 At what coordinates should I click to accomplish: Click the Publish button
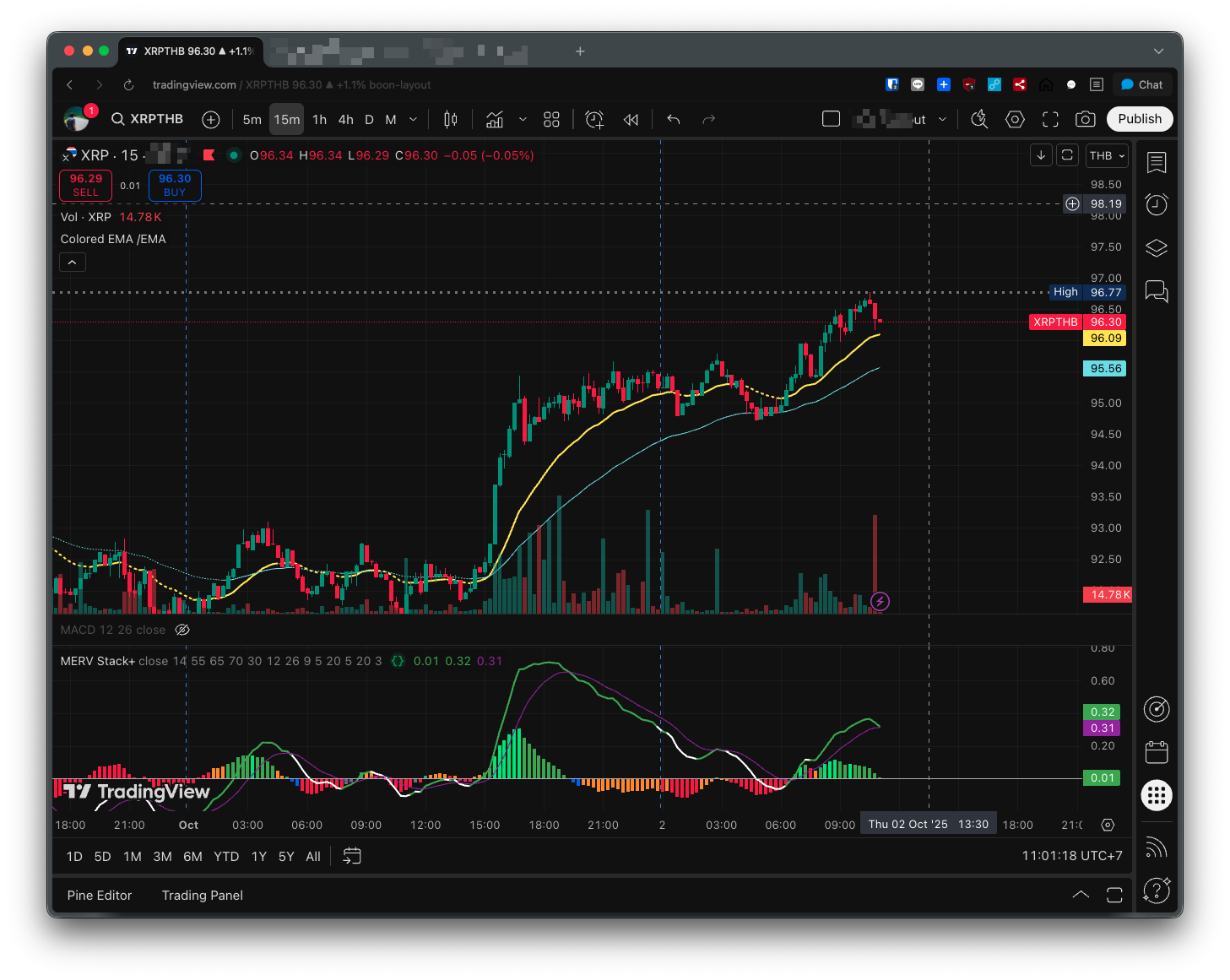pos(1139,119)
